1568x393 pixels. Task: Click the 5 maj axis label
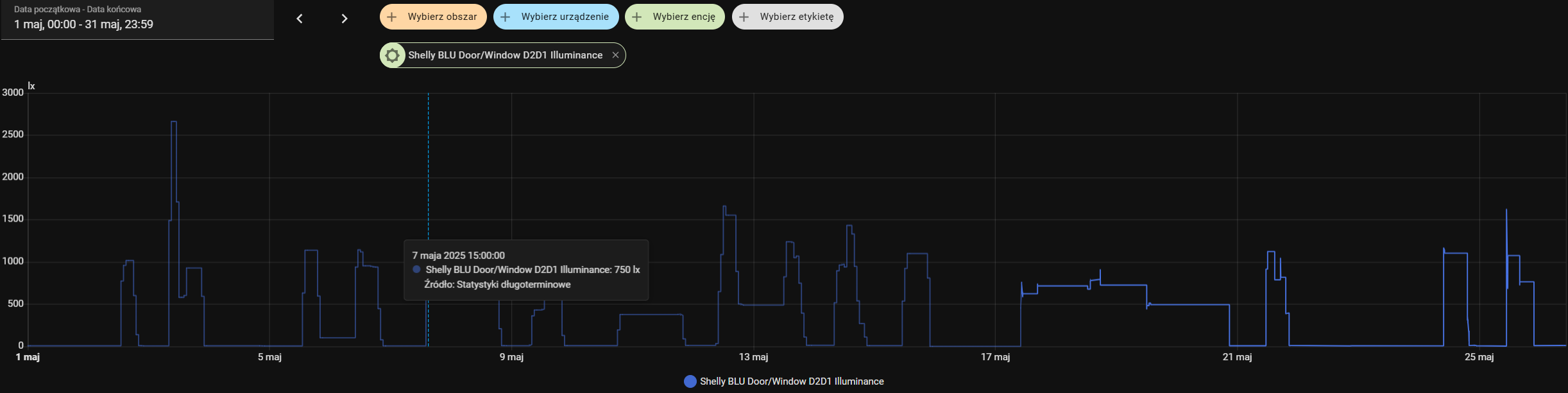(269, 357)
